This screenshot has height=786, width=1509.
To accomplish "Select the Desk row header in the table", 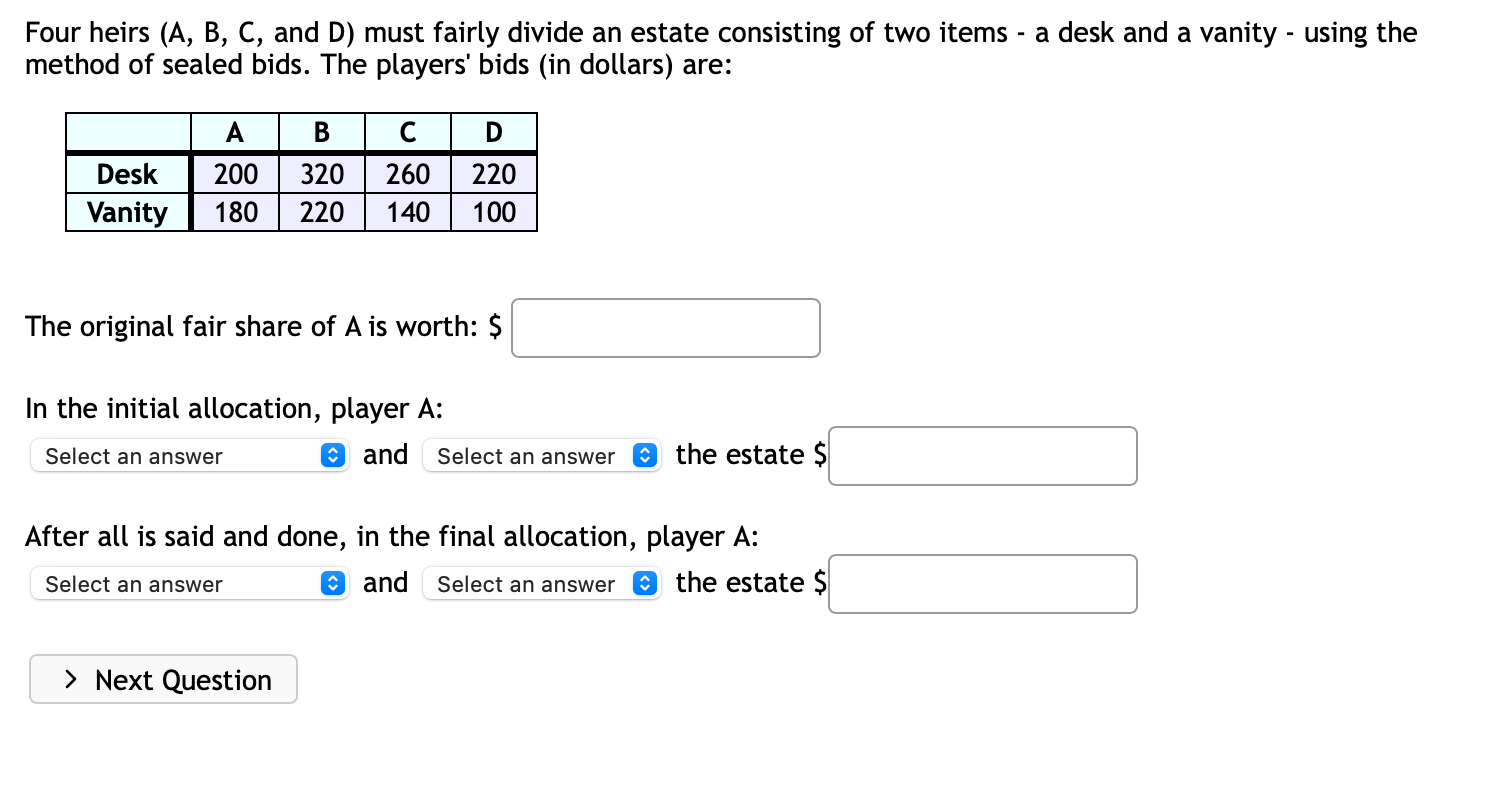I will (127, 173).
